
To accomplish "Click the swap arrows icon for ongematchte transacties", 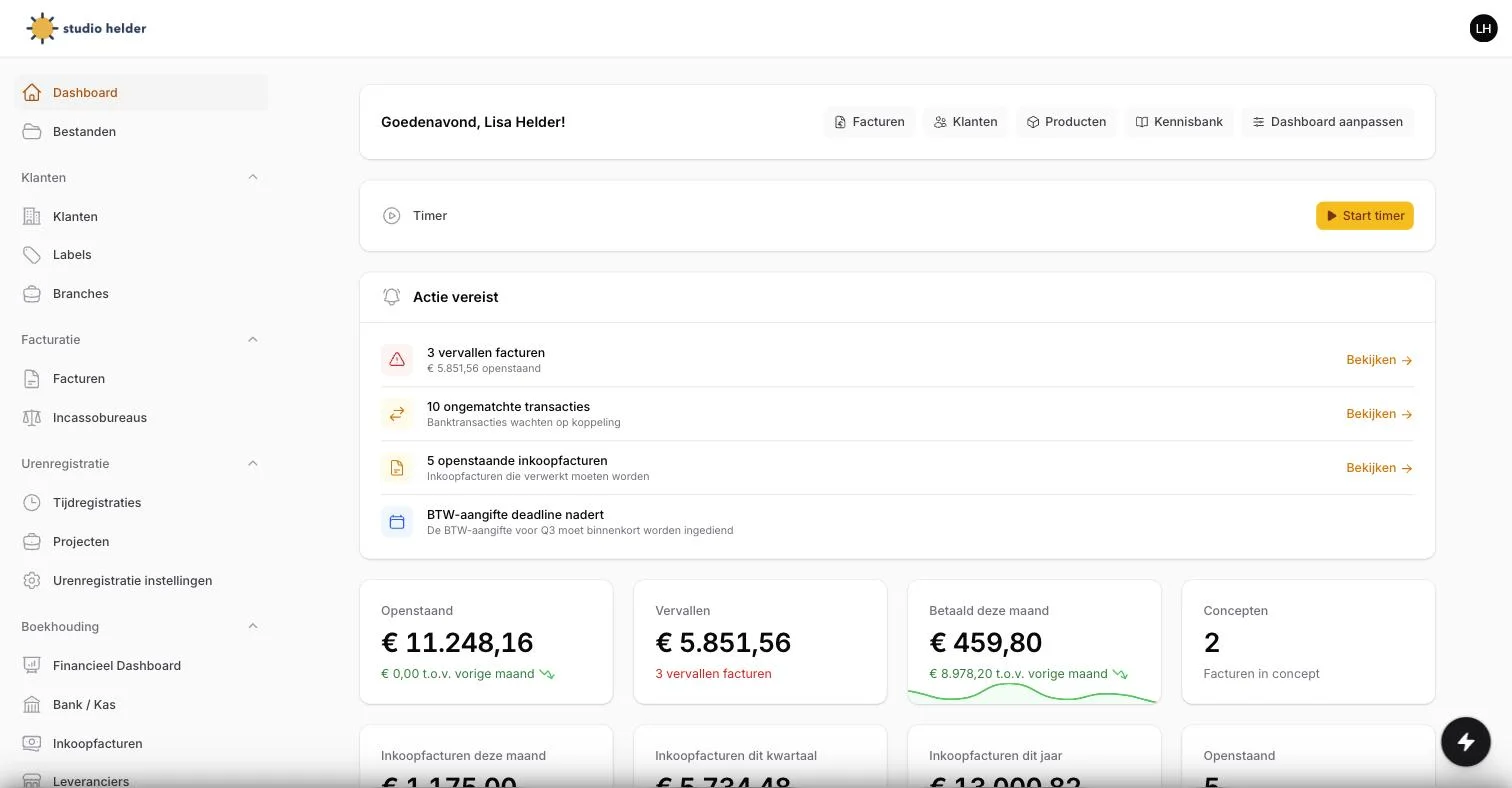I will pos(397,414).
